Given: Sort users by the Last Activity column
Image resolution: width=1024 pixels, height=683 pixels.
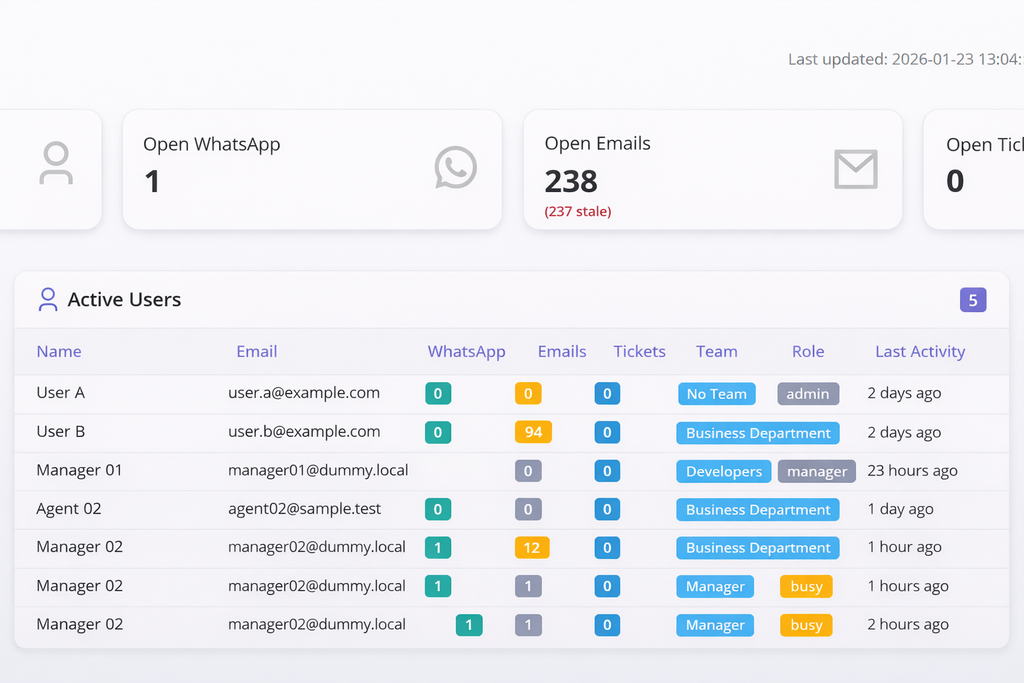Looking at the screenshot, I should coord(919,351).
